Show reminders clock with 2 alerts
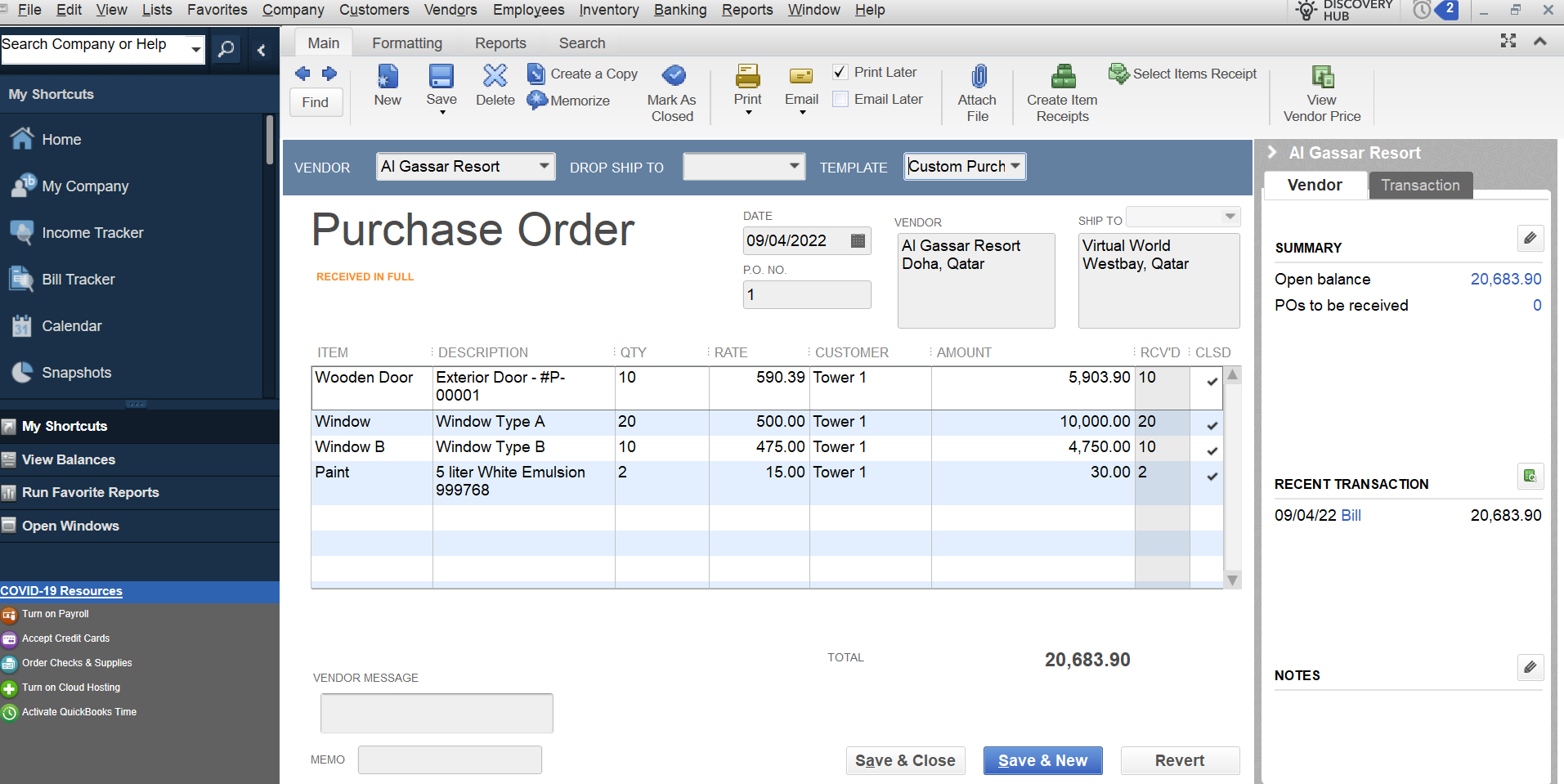The width and height of the screenshot is (1564, 784). click(x=1435, y=10)
